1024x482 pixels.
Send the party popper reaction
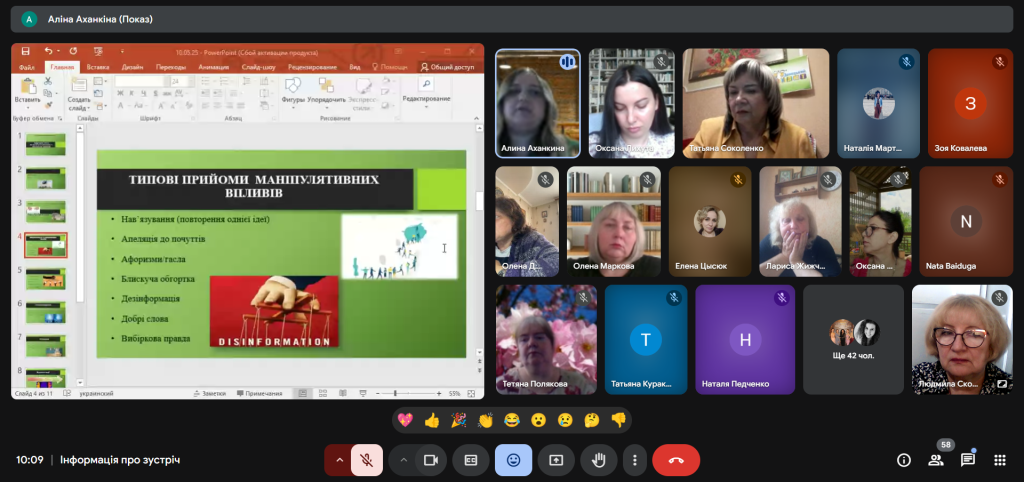(458, 420)
